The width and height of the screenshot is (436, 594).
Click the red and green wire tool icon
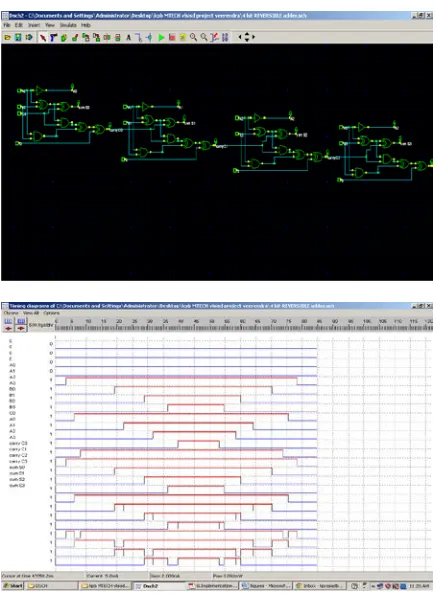[75, 37]
